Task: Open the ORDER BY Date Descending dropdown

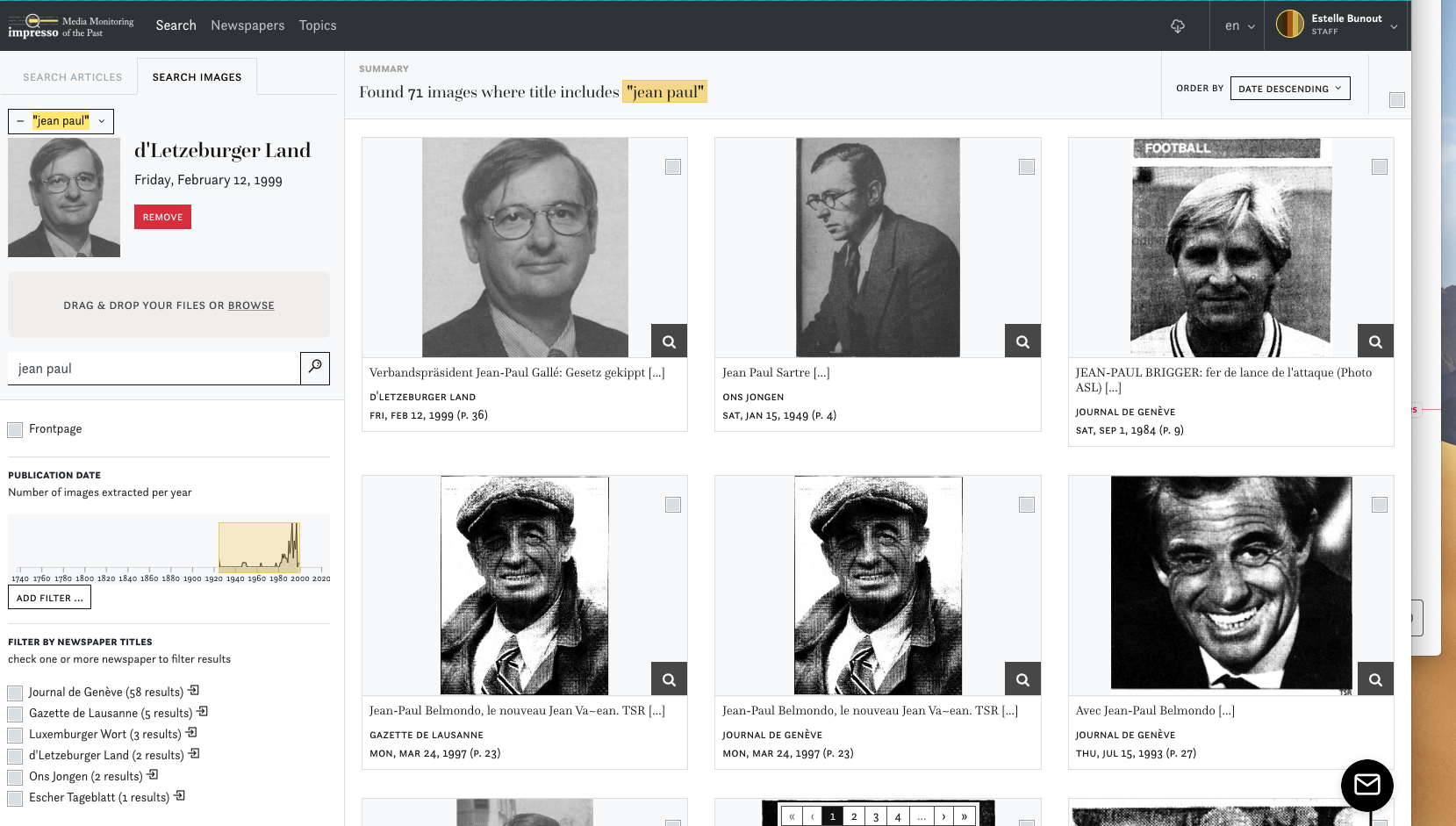Action: click(1290, 88)
